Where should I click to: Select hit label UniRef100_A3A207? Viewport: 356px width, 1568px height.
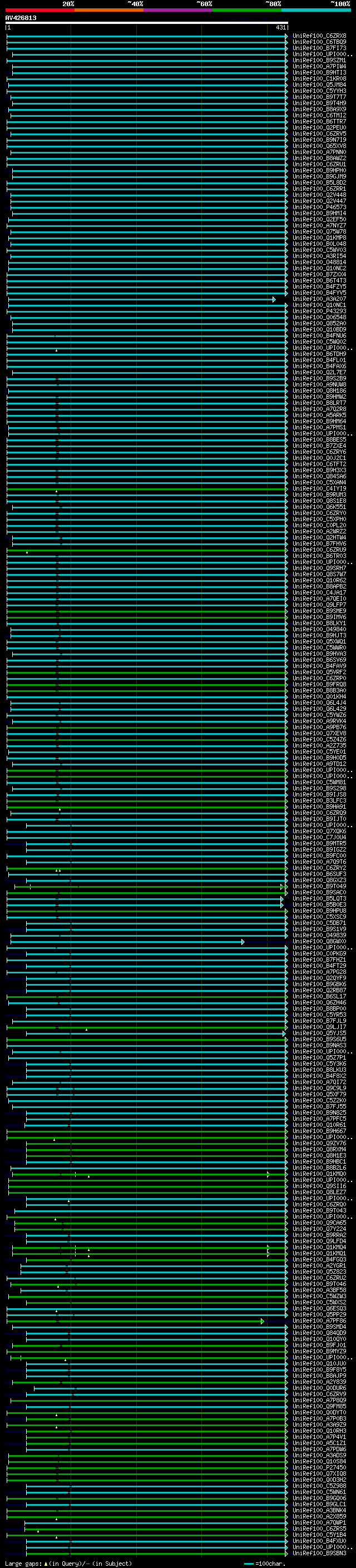(x=319, y=299)
